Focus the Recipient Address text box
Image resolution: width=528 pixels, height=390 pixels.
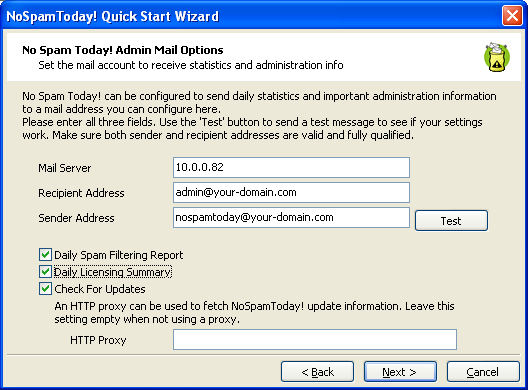[x=291, y=192]
